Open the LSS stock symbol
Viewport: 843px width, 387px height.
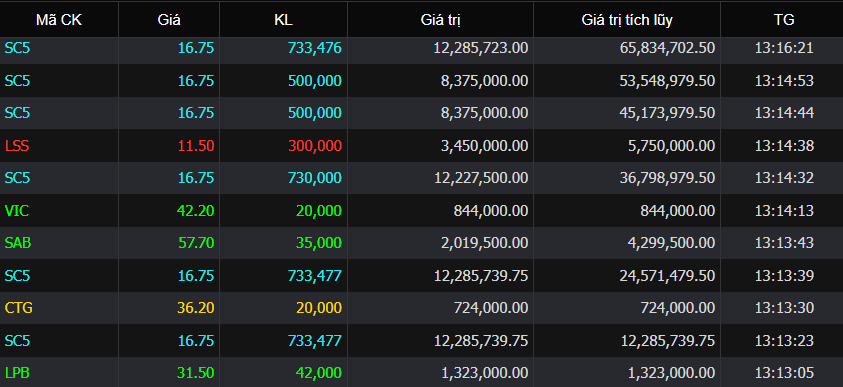click(x=17, y=146)
